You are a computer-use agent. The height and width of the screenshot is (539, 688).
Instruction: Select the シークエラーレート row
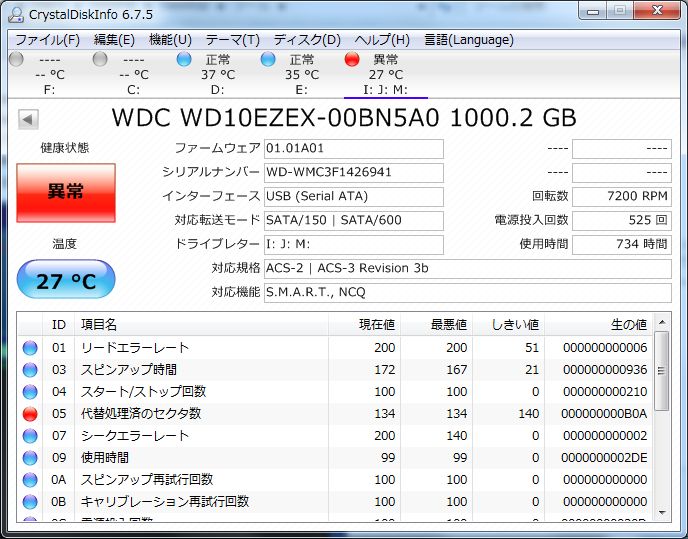pyautogui.click(x=335, y=435)
